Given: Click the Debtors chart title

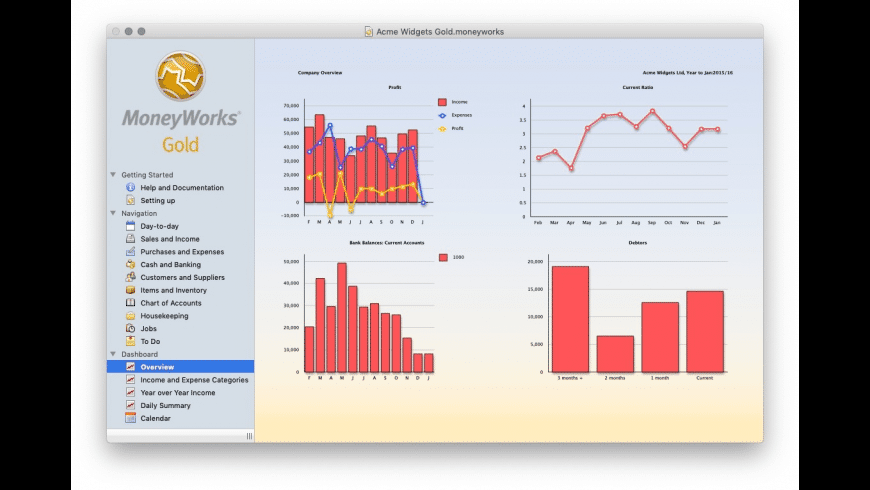Looking at the screenshot, I should pos(638,243).
